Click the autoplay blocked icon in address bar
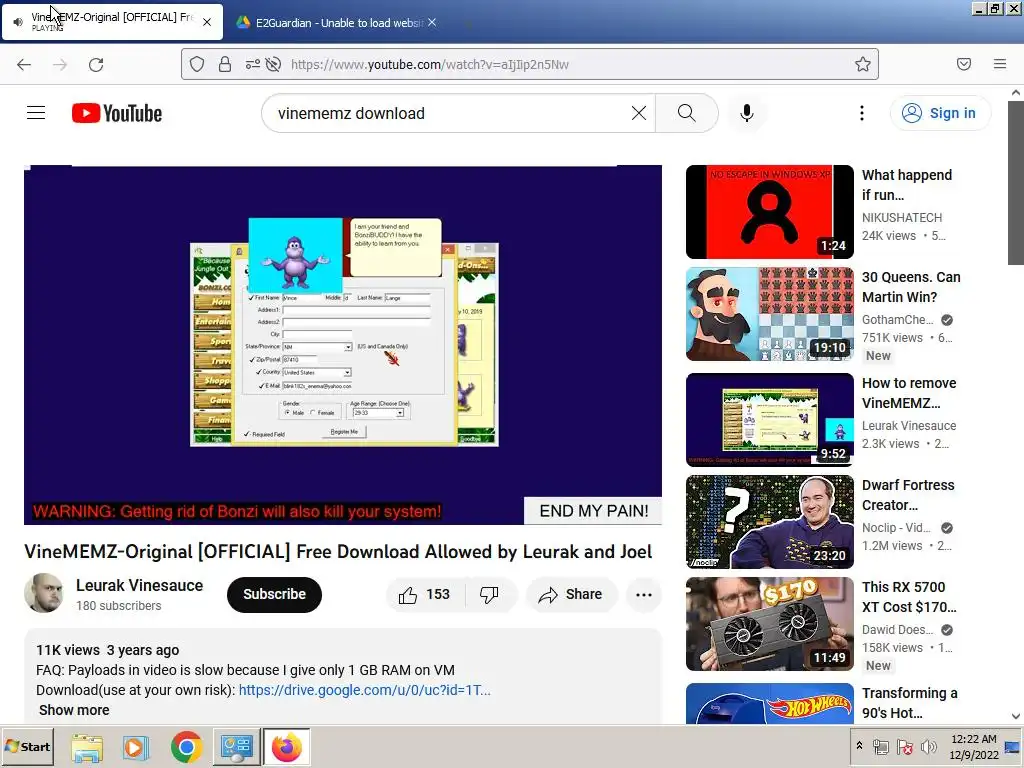 point(273,64)
